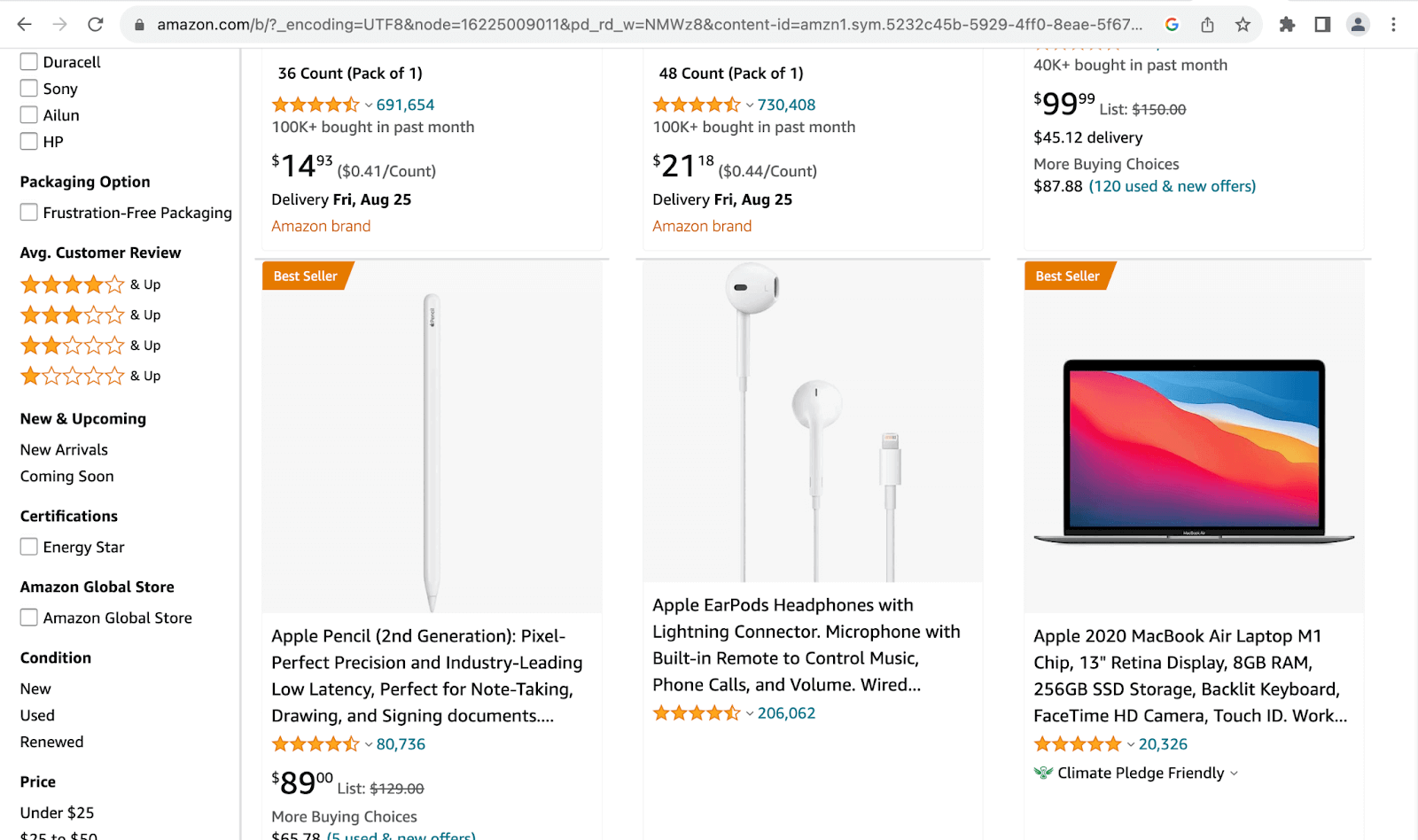This screenshot has width=1418, height=840.
Task: Enable the Frustration-Free Packaging checkbox
Action: pos(29,213)
